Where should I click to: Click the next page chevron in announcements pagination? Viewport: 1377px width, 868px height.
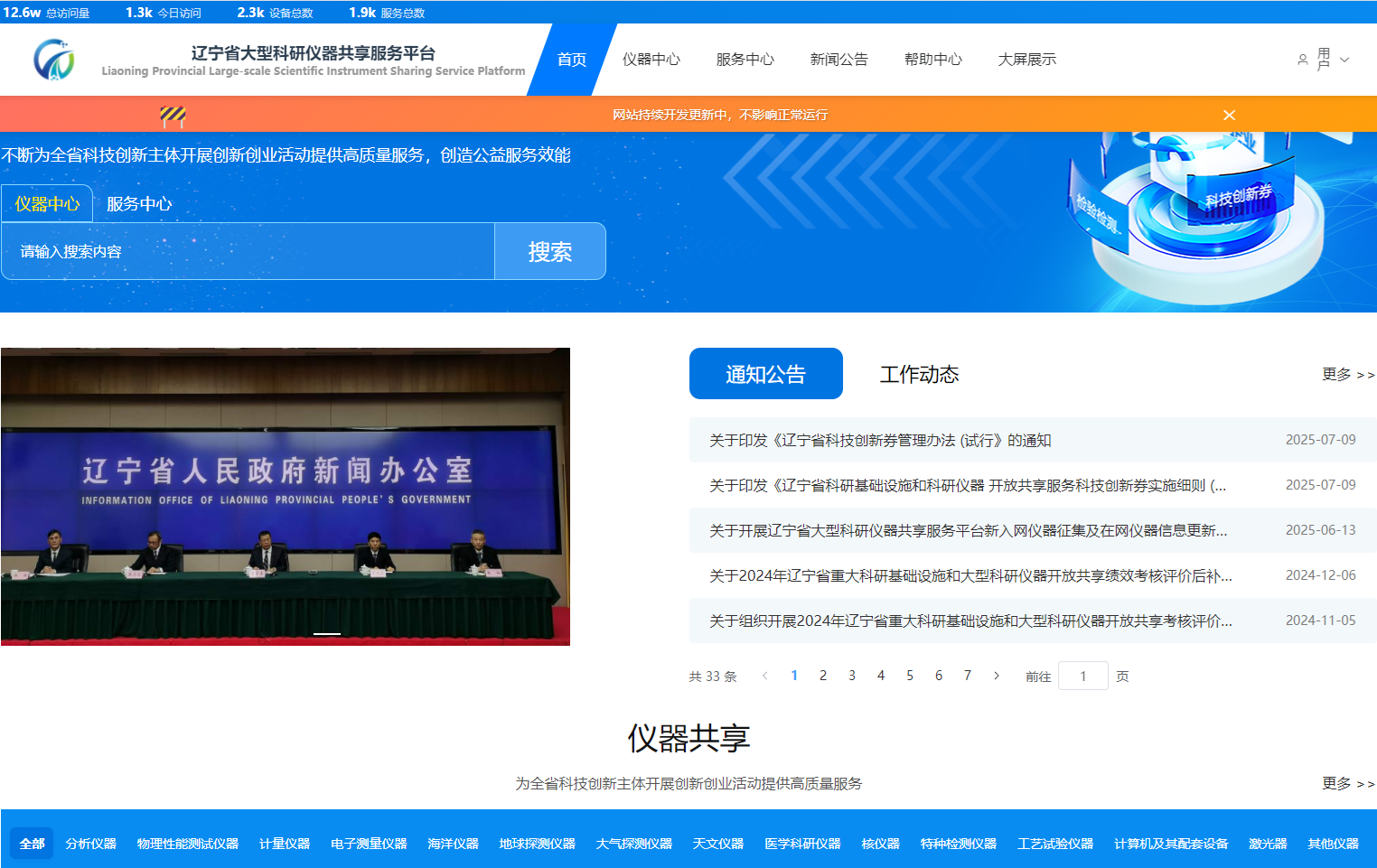(x=997, y=675)
